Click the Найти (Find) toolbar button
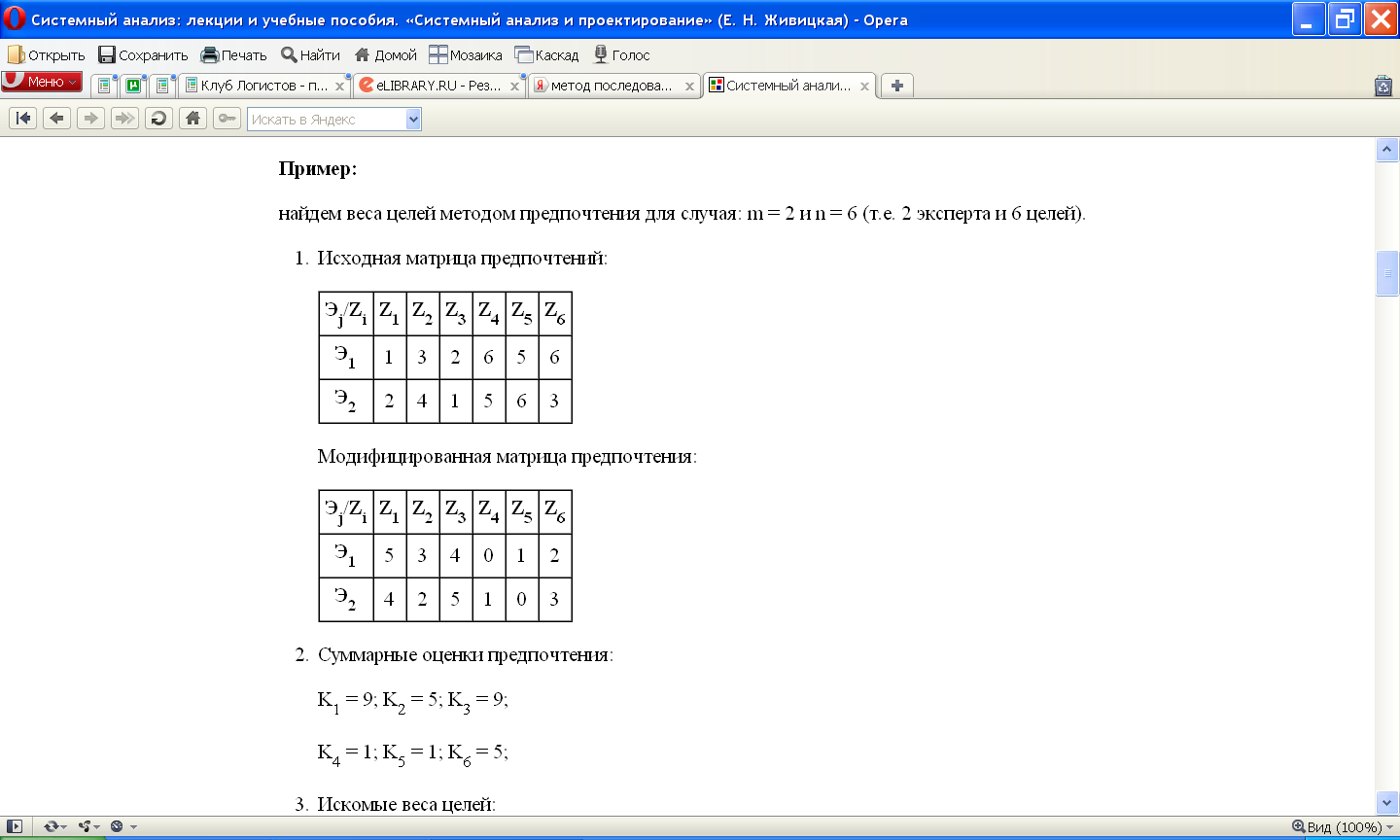 point(310,55)
